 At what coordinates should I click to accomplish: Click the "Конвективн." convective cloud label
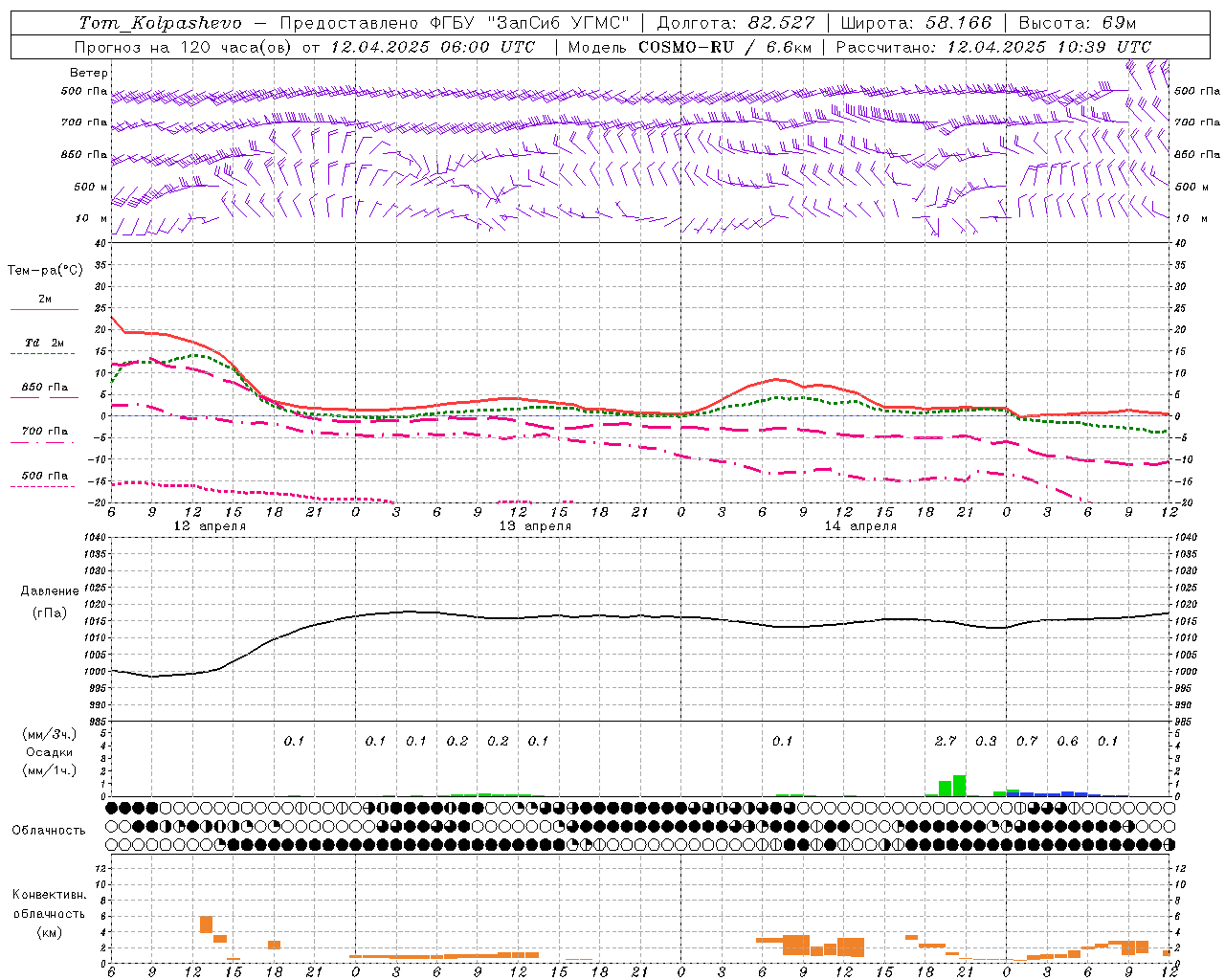[x=49, y=894]
